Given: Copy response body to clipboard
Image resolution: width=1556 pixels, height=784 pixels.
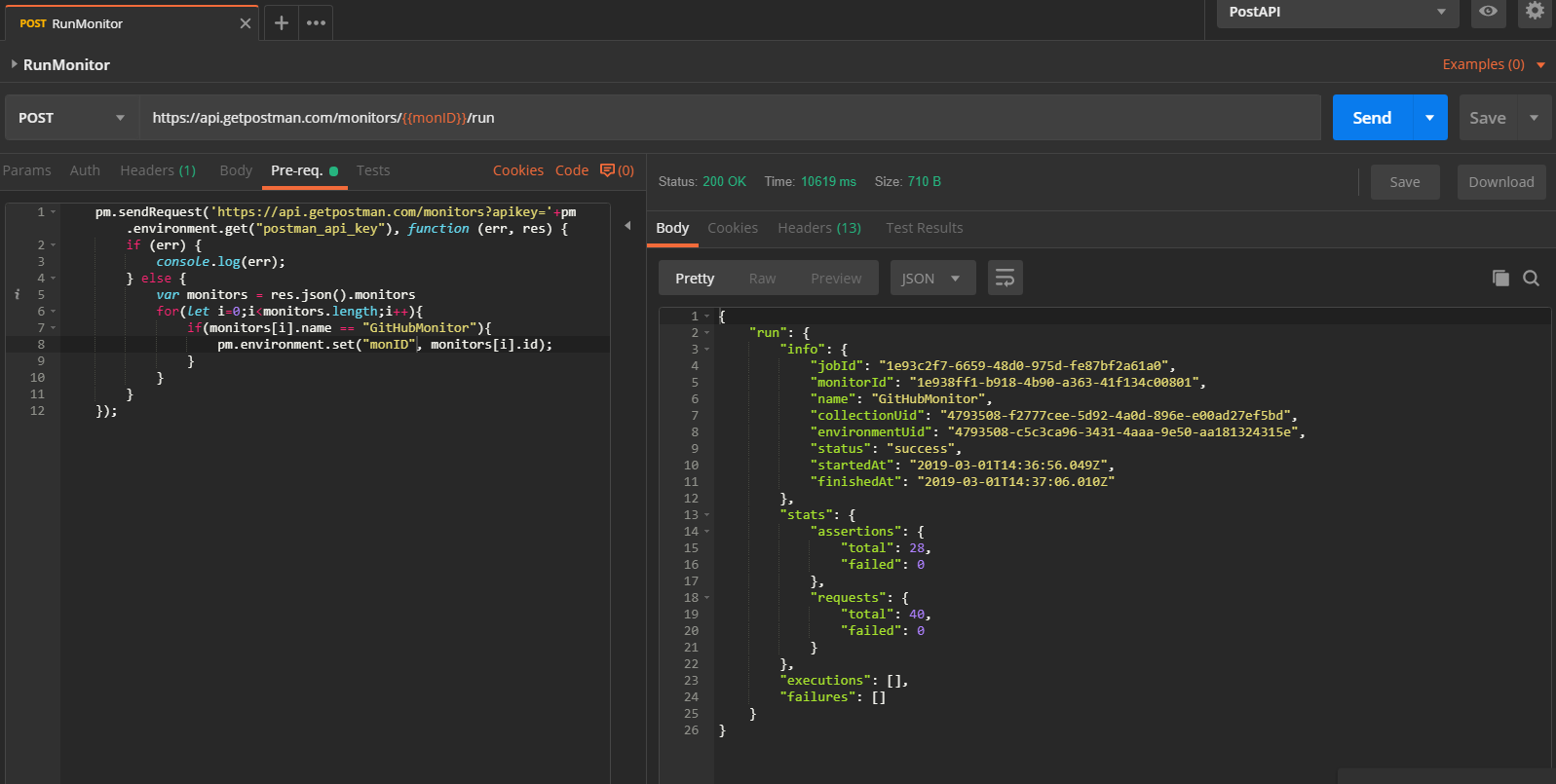Looking at the screenshot, I should [1500, 279].
